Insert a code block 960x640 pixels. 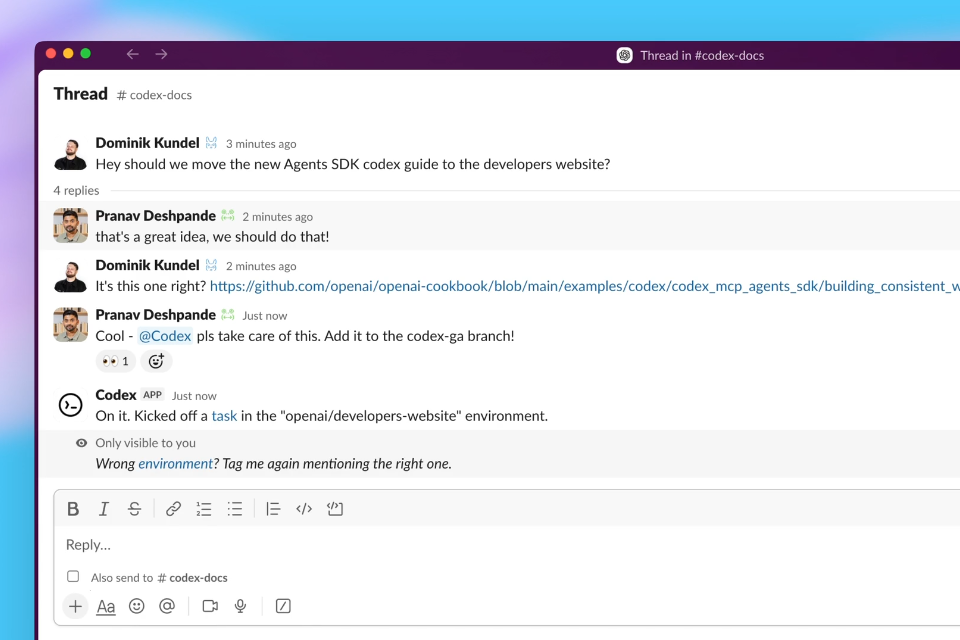click(x=304, y=509)
